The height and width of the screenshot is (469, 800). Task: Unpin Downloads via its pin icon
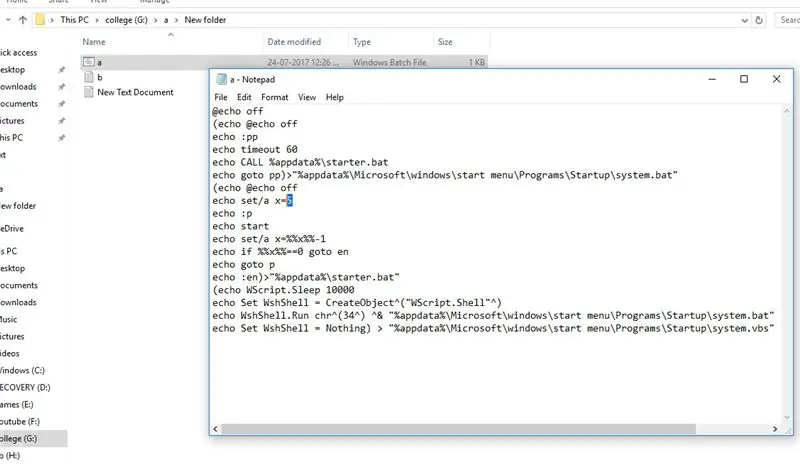coord(62,87)
